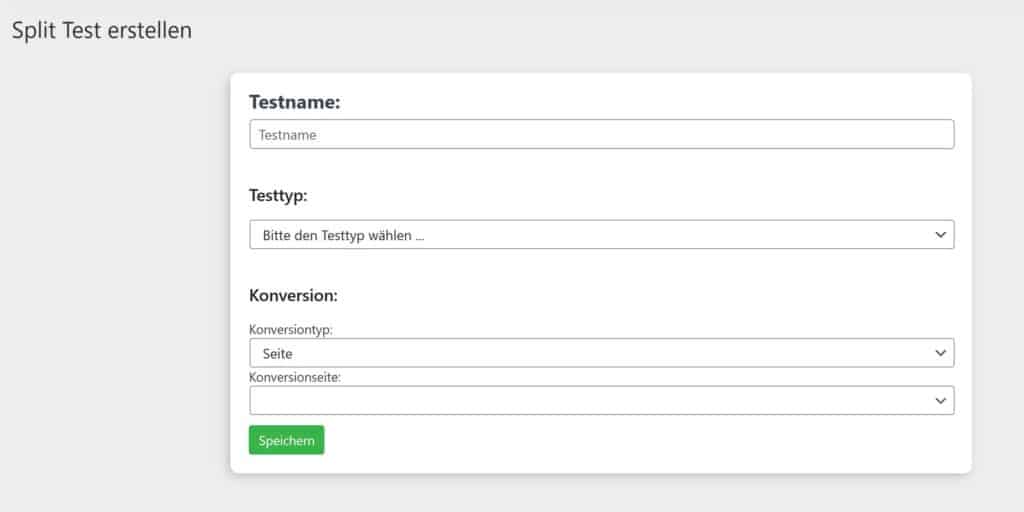Click the chevron arrow of Testtyp select
This screenshot has height=512, width=1024.
[940, 234]
